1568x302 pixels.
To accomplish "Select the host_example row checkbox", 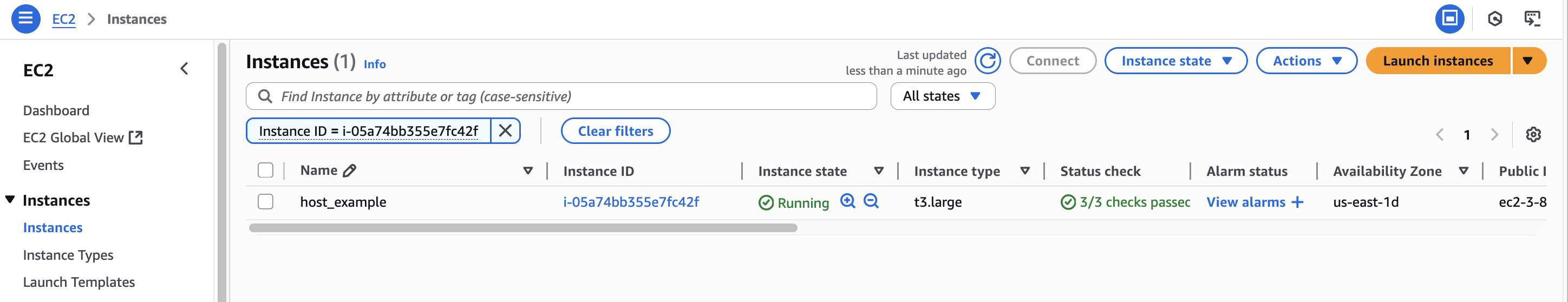I will click(x=265, y=201).
